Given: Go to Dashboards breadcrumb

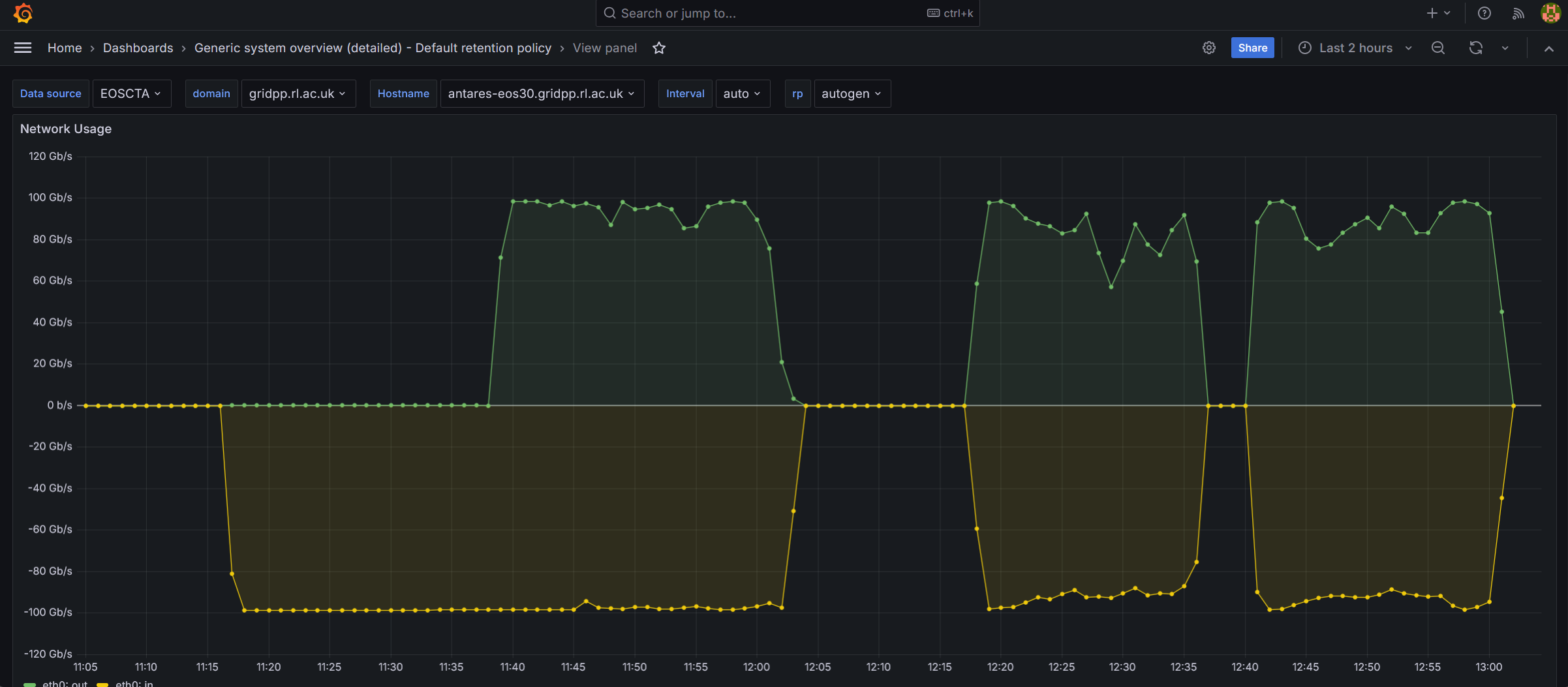Looking at the screenshot, I should tap(138, 48).
